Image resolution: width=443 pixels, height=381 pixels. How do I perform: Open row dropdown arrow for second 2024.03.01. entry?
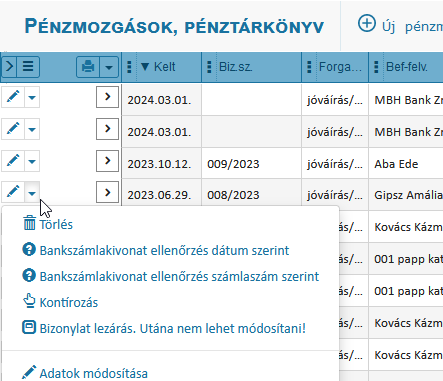[x=32, y=129]
